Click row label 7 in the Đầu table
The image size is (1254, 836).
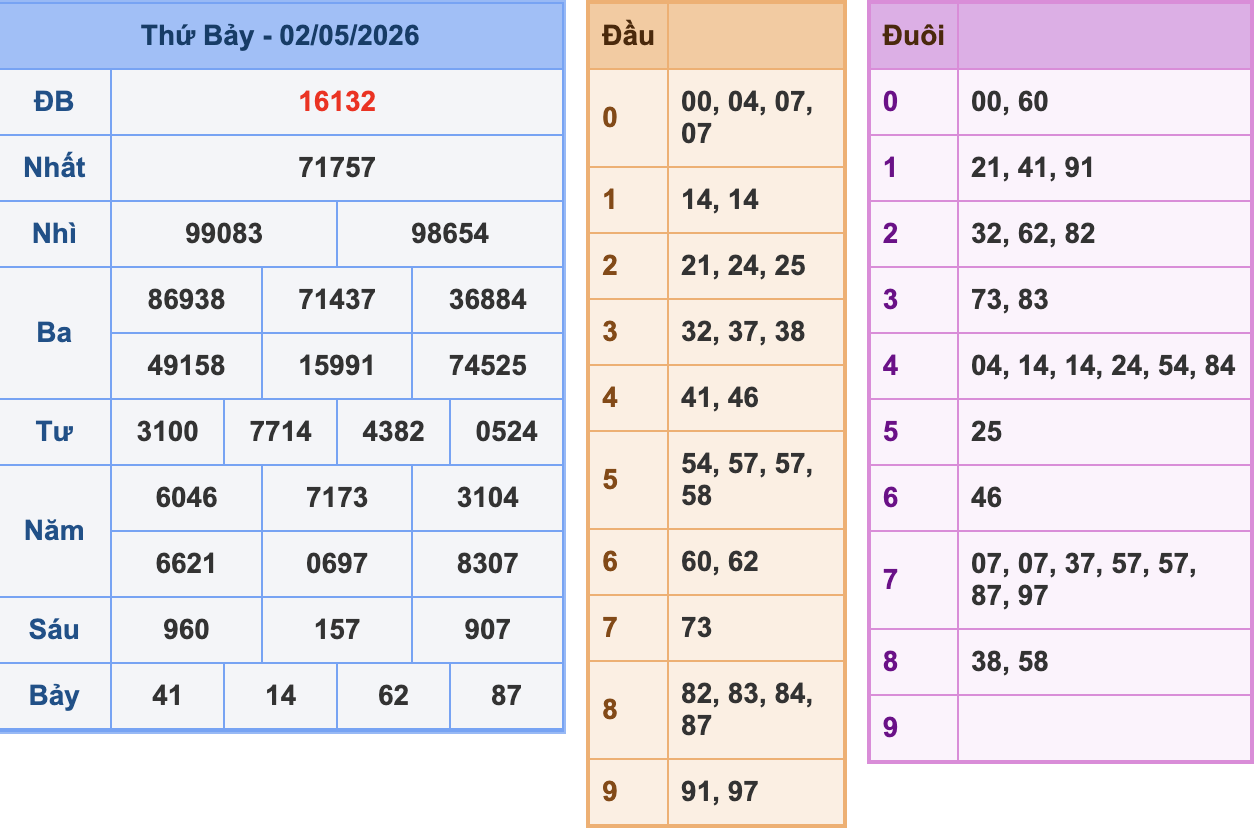pos(628,628)
